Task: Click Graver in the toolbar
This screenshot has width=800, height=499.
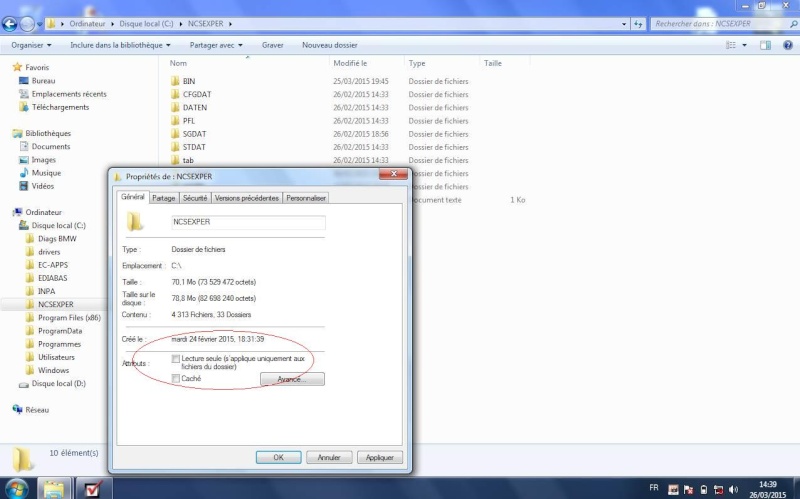Action: [x=272, y=45]
